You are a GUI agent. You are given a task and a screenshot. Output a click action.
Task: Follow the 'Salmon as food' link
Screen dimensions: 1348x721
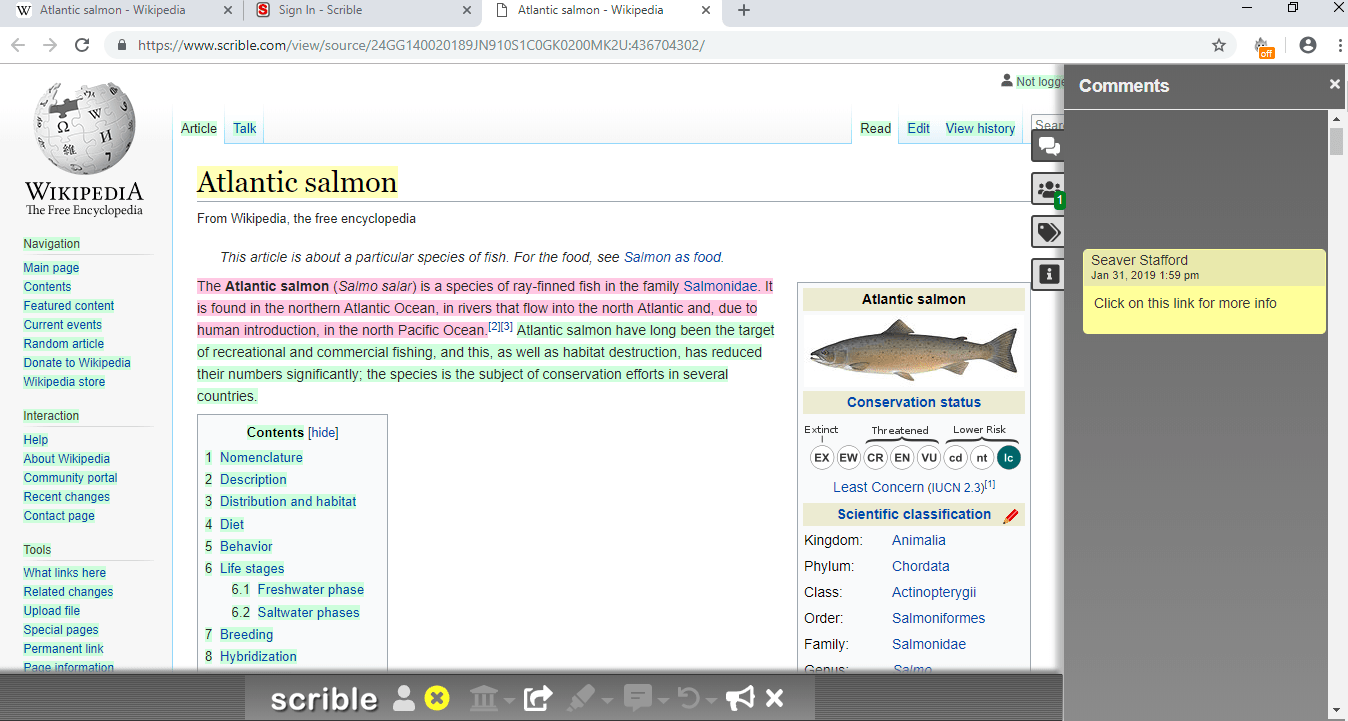[672, 257]
